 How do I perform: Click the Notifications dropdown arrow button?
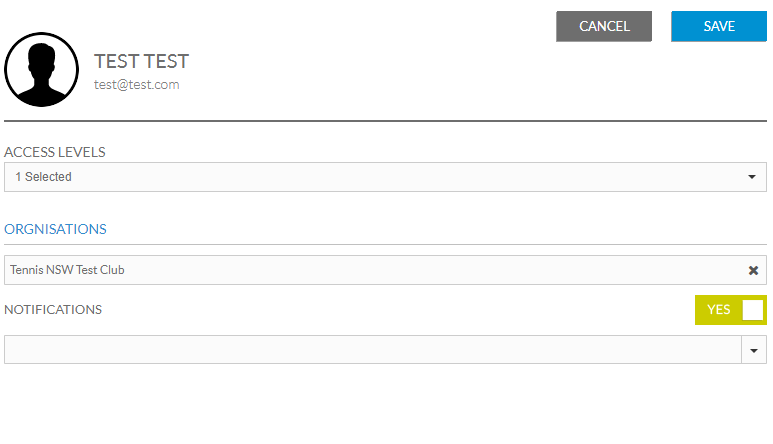point(754,350)
